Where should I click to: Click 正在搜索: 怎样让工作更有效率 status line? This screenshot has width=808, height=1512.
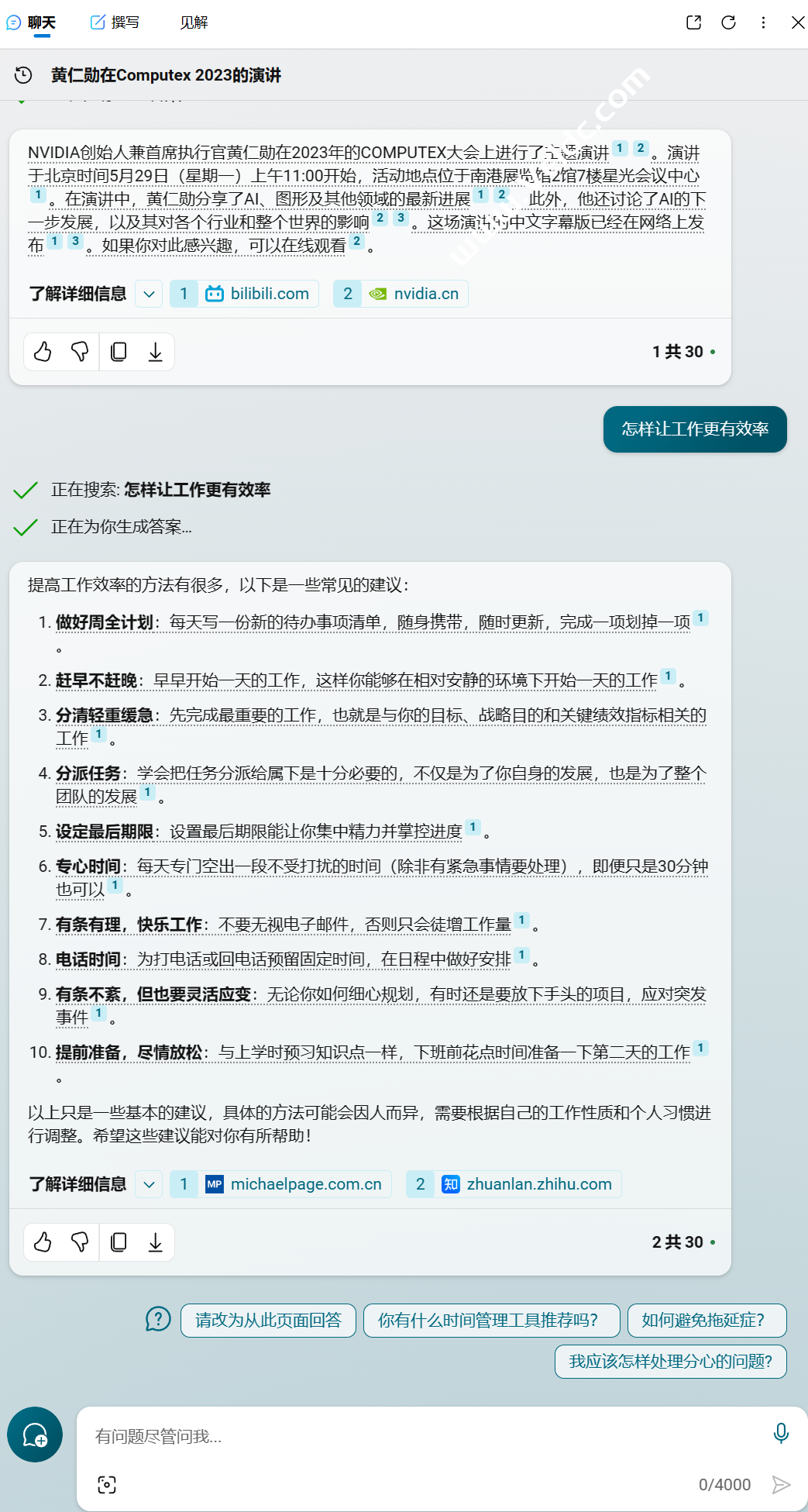pyautogui.click(x=161, y=490)
